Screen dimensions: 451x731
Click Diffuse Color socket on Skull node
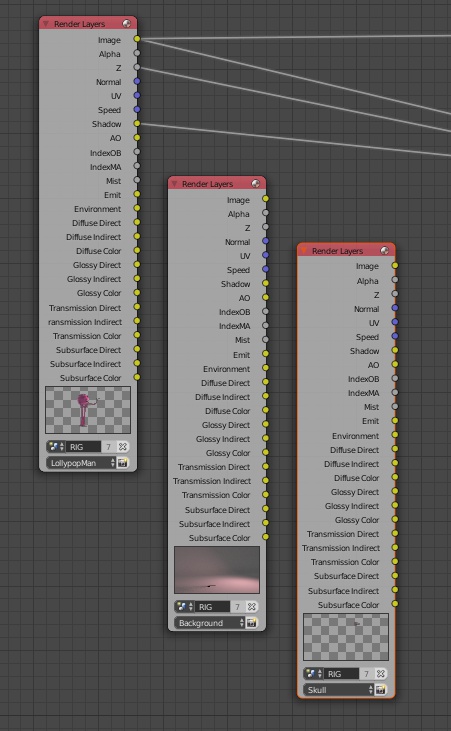395,477
